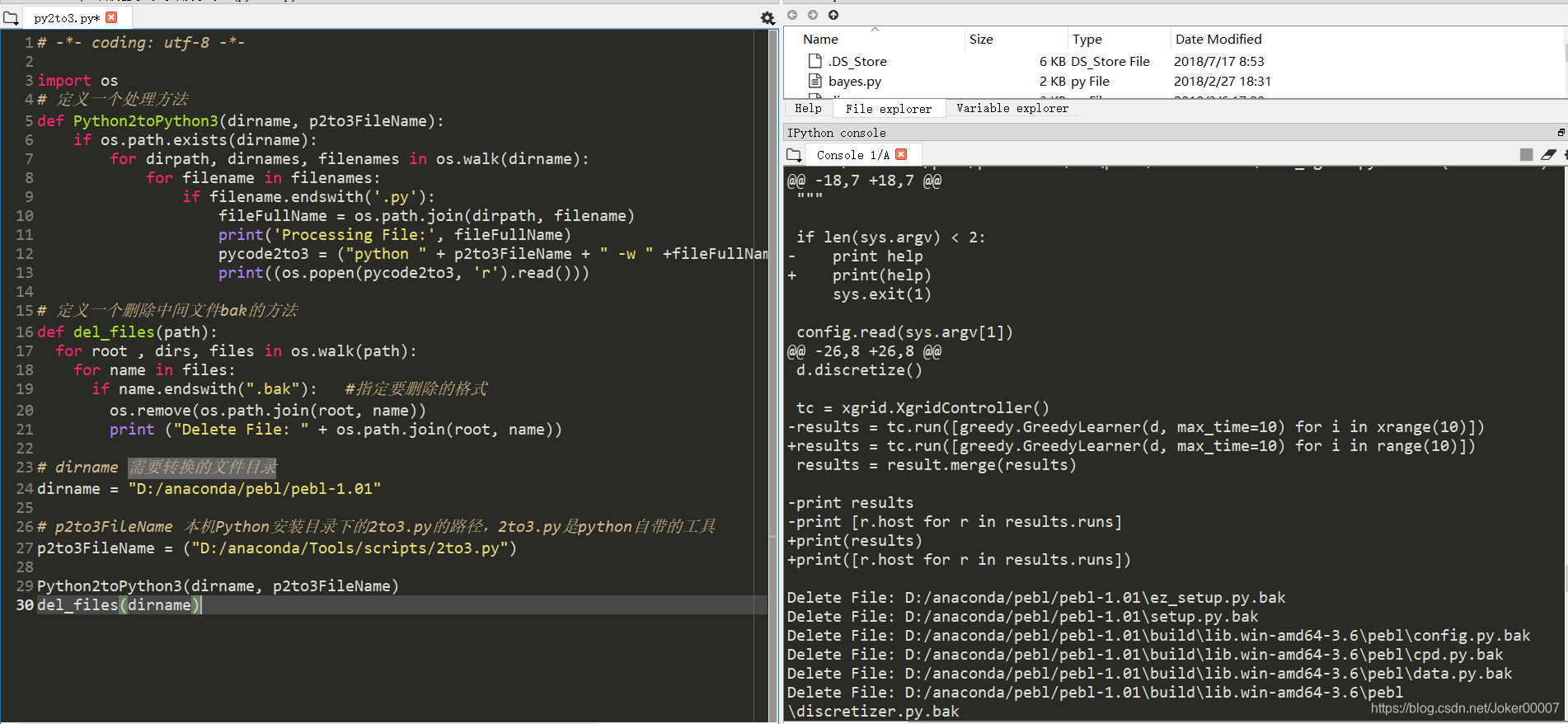Switch to the File explorer tab
The width and height of the screenshot is (1568, 724).
coord(889,108)
